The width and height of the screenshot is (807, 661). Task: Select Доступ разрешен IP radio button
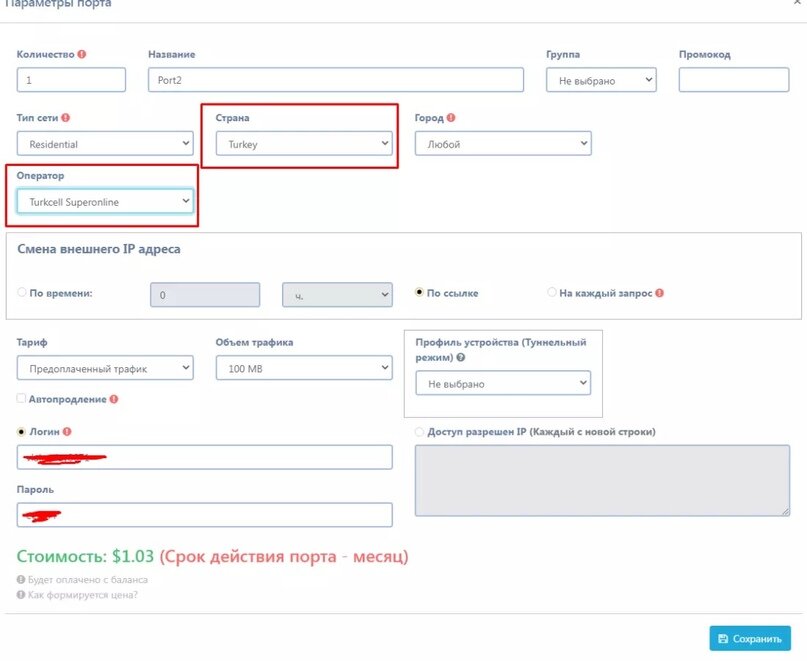(x=419, y=431)
